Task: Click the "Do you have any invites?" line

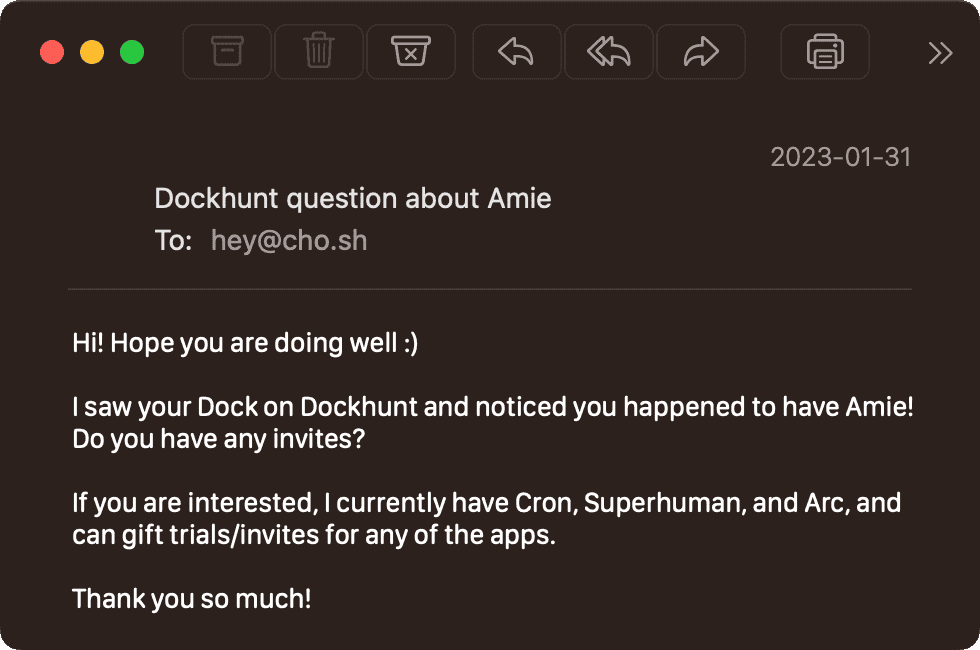Action: pyautogui.click(x=218, y=439)
